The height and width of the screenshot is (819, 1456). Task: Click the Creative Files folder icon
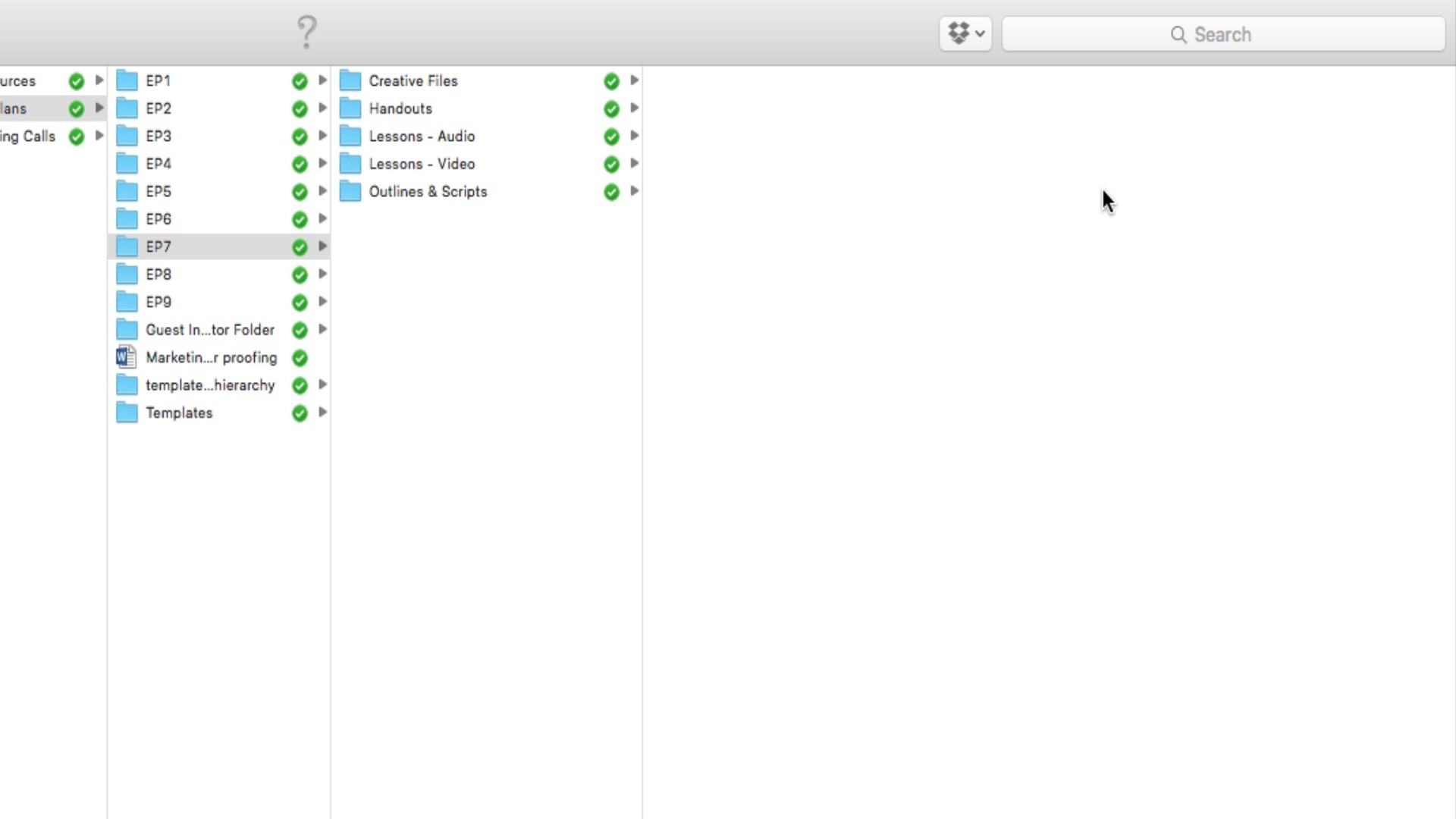(350, 80)
